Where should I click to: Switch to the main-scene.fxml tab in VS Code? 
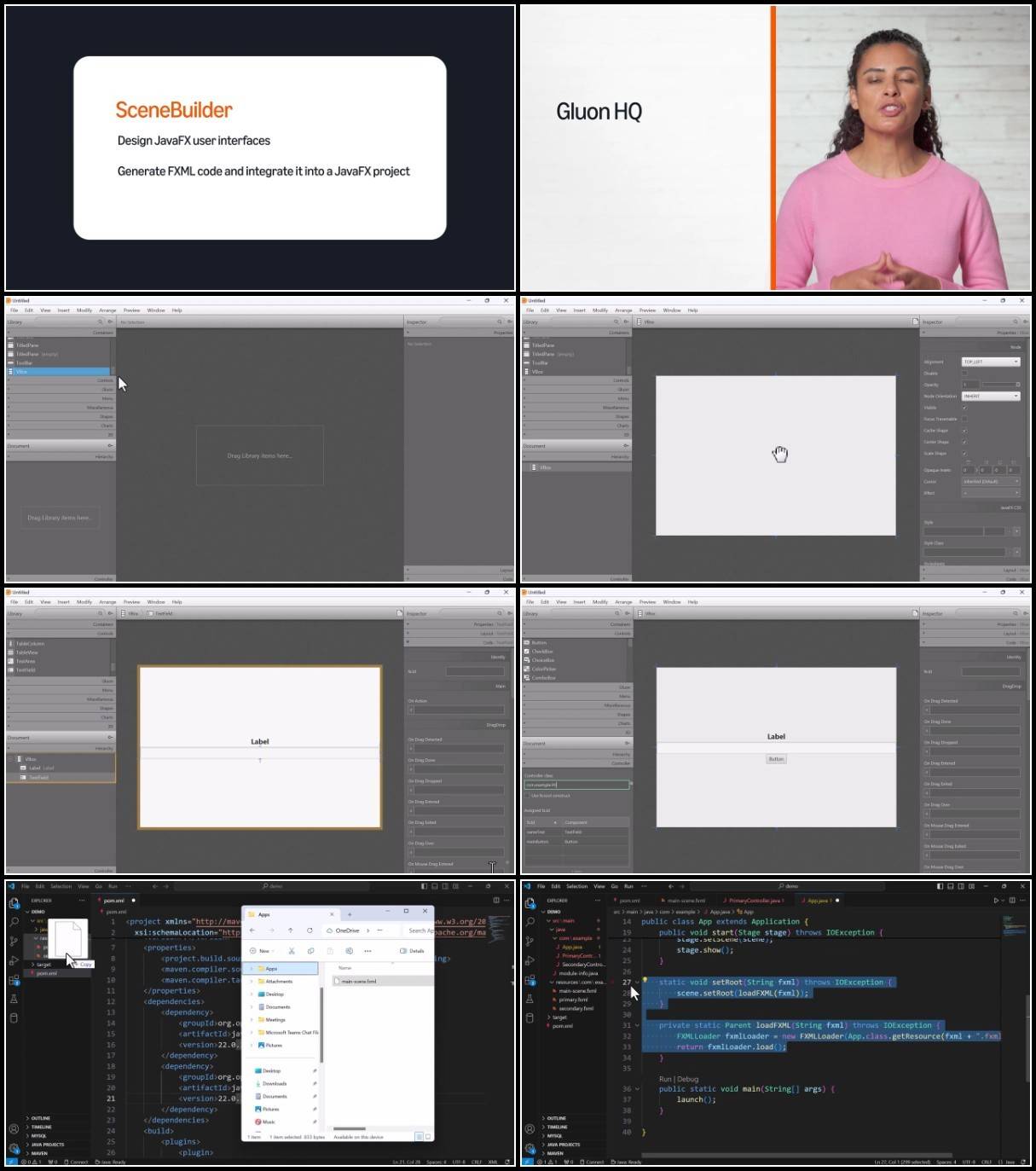(x=685, y=900)
